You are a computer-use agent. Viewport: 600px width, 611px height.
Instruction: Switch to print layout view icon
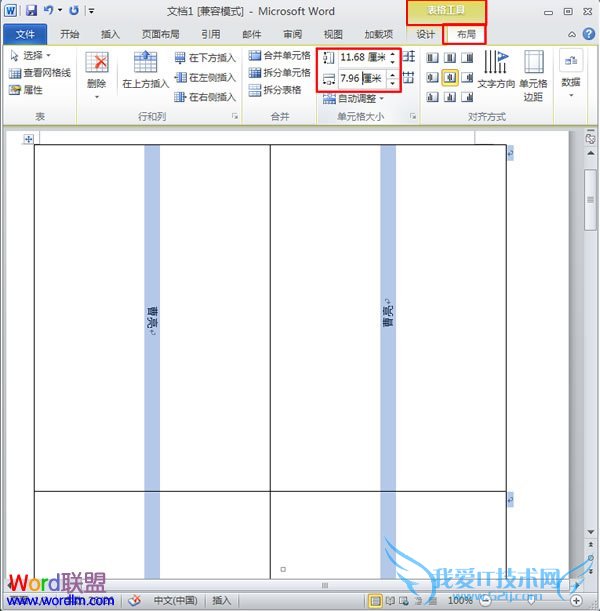click(375, 601)
